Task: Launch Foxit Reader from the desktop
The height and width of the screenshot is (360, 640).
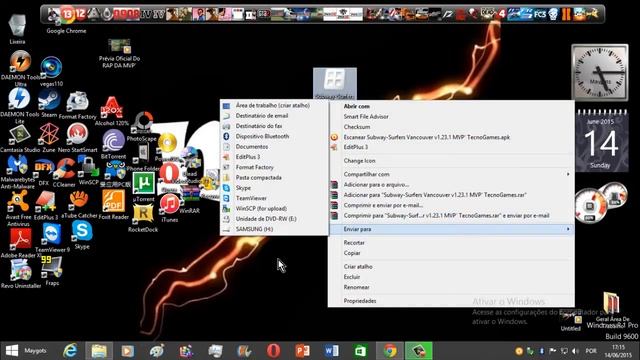Action: (113, 205)
